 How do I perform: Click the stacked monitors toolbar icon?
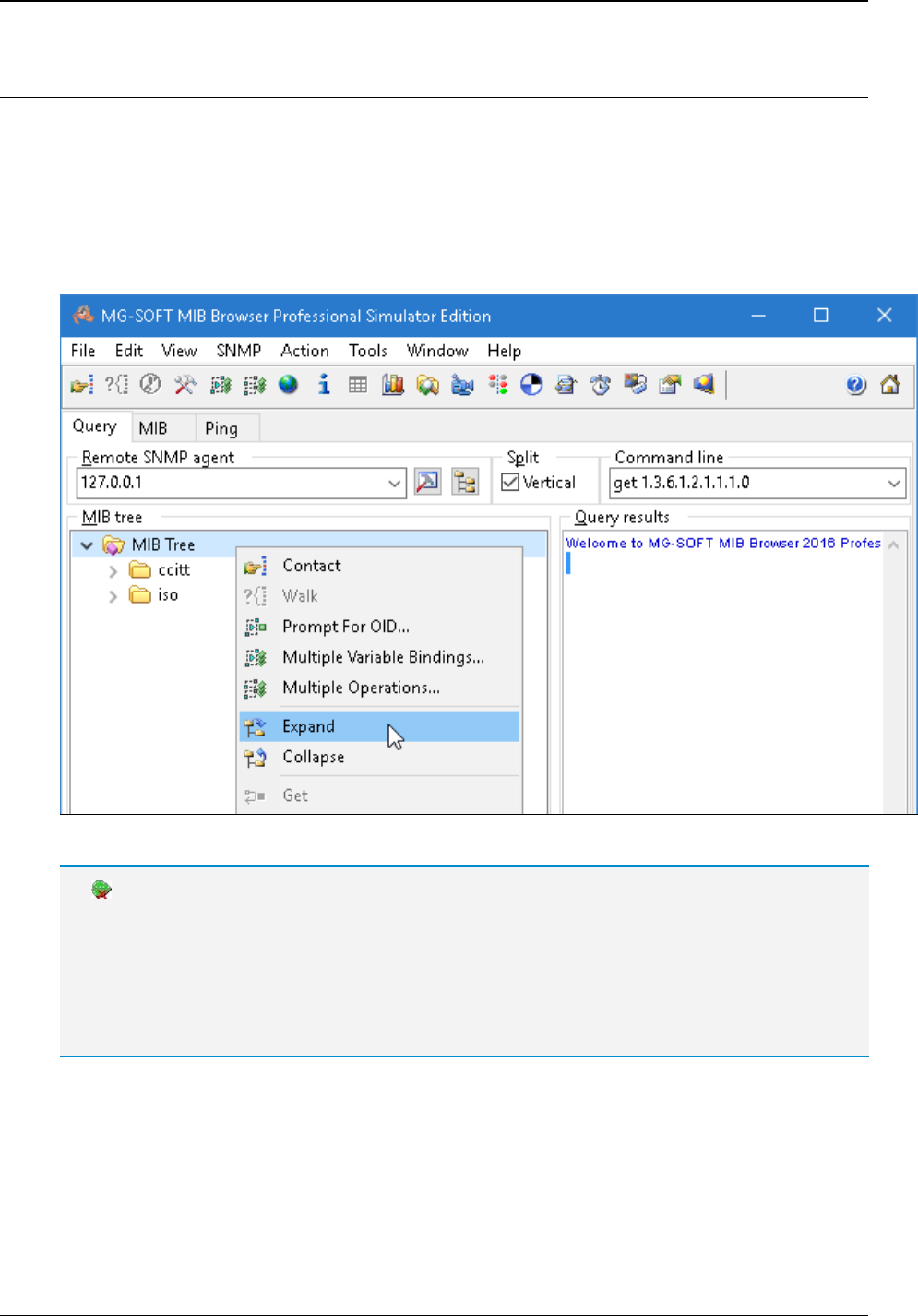(635, 385)
